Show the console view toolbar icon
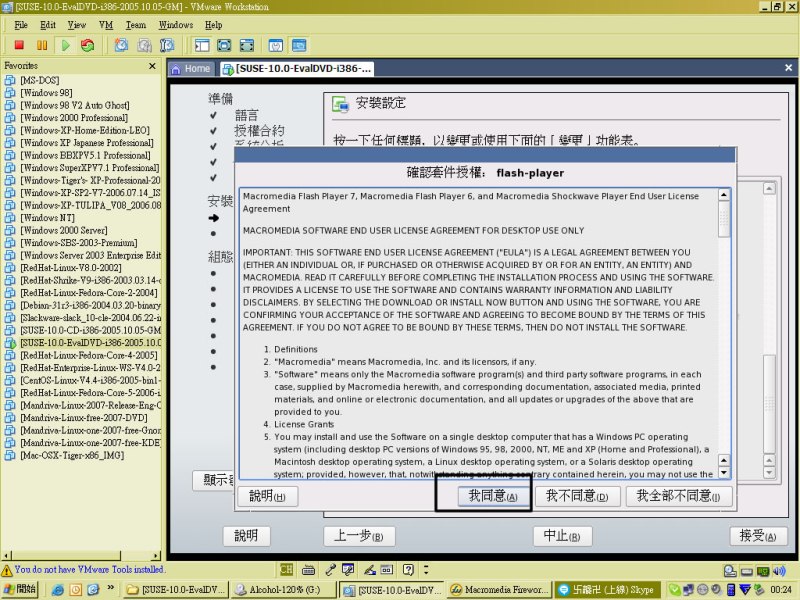This screenshot has width=800, height=600. [299, 45]
